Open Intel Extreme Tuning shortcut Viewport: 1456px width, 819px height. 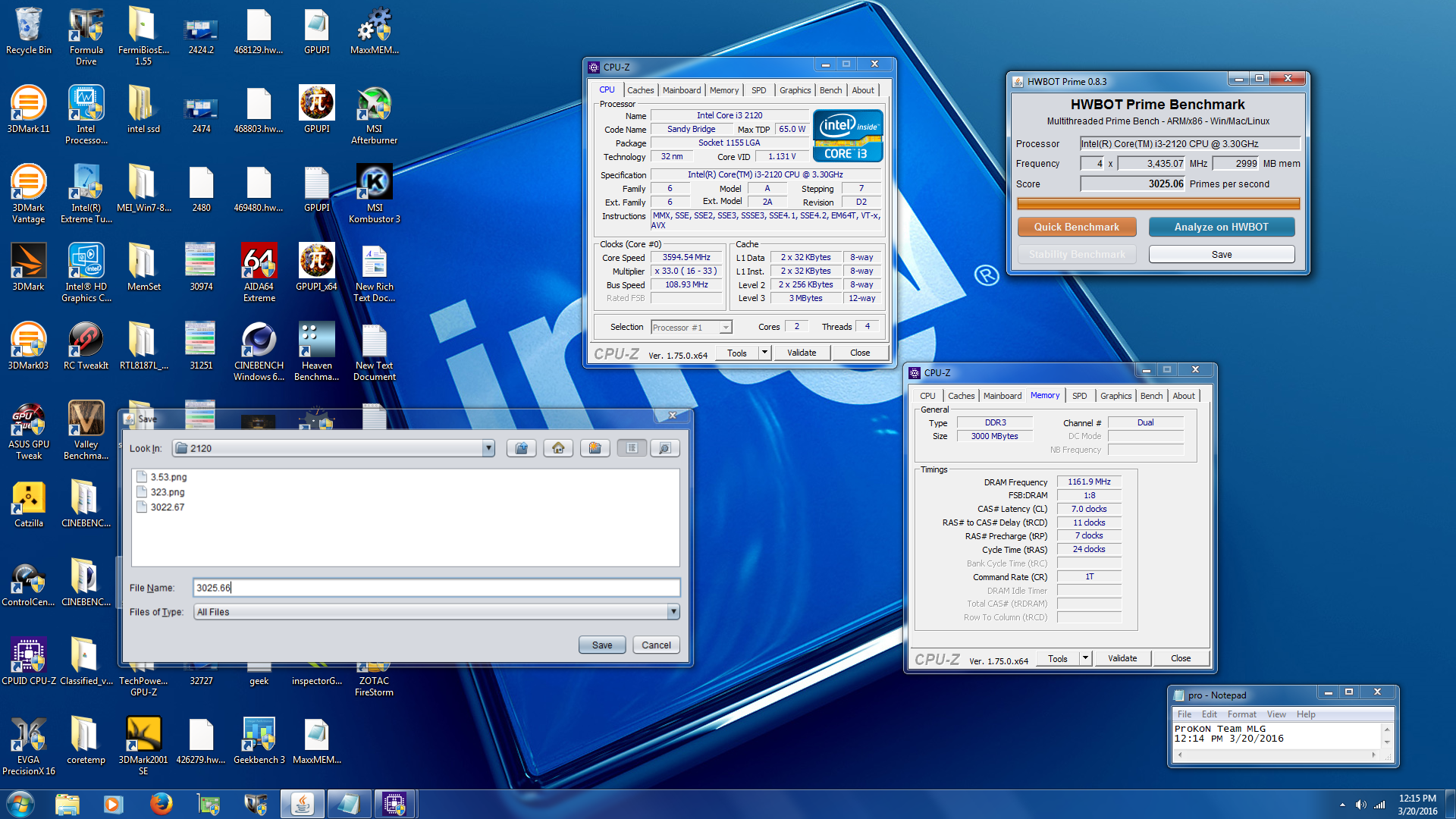point(86,195)
